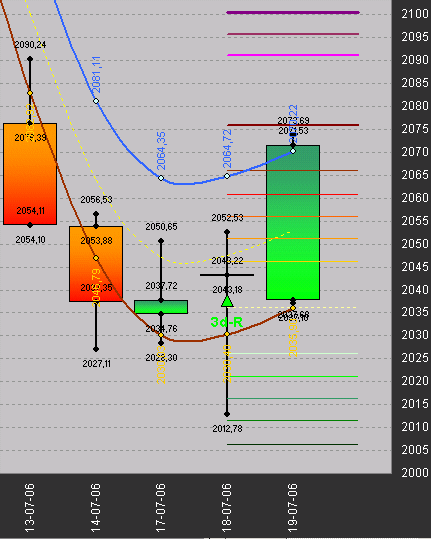Click the 2056,53 high label
This screenshot has height=539, width=431.
click(x=96, y=200)
